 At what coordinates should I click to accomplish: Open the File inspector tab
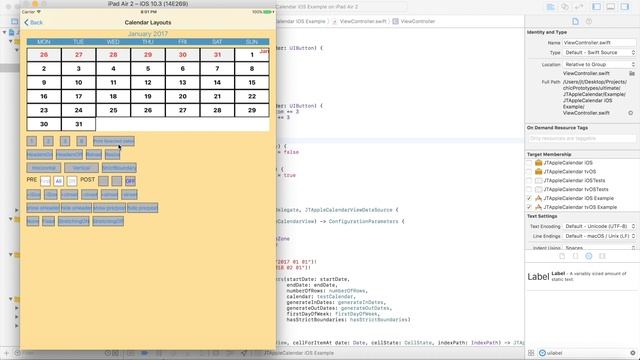pyautogui.click(x=576, y=22)
